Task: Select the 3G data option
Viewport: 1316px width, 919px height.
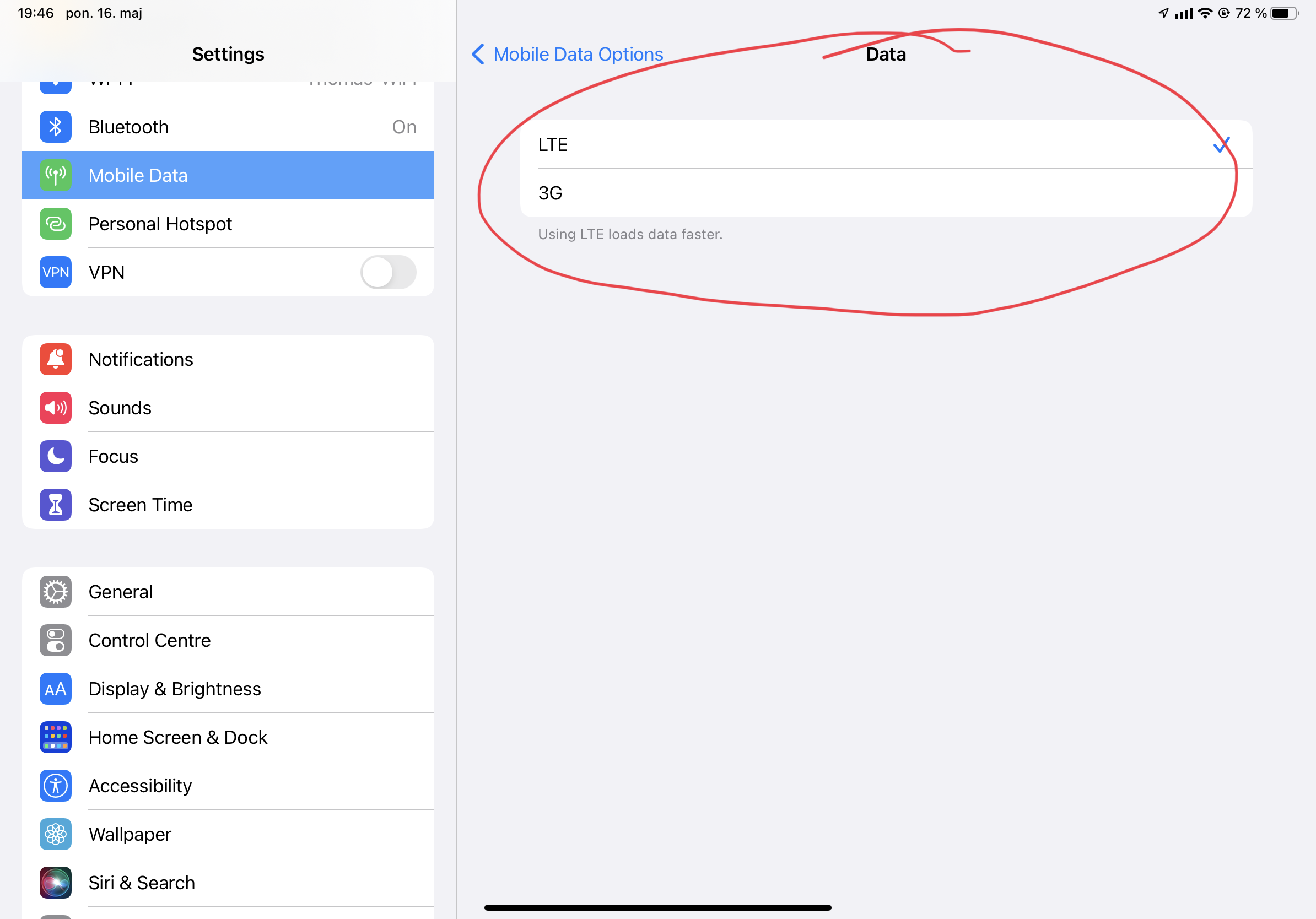Action: pyautogui.click(x=886, y=193)
